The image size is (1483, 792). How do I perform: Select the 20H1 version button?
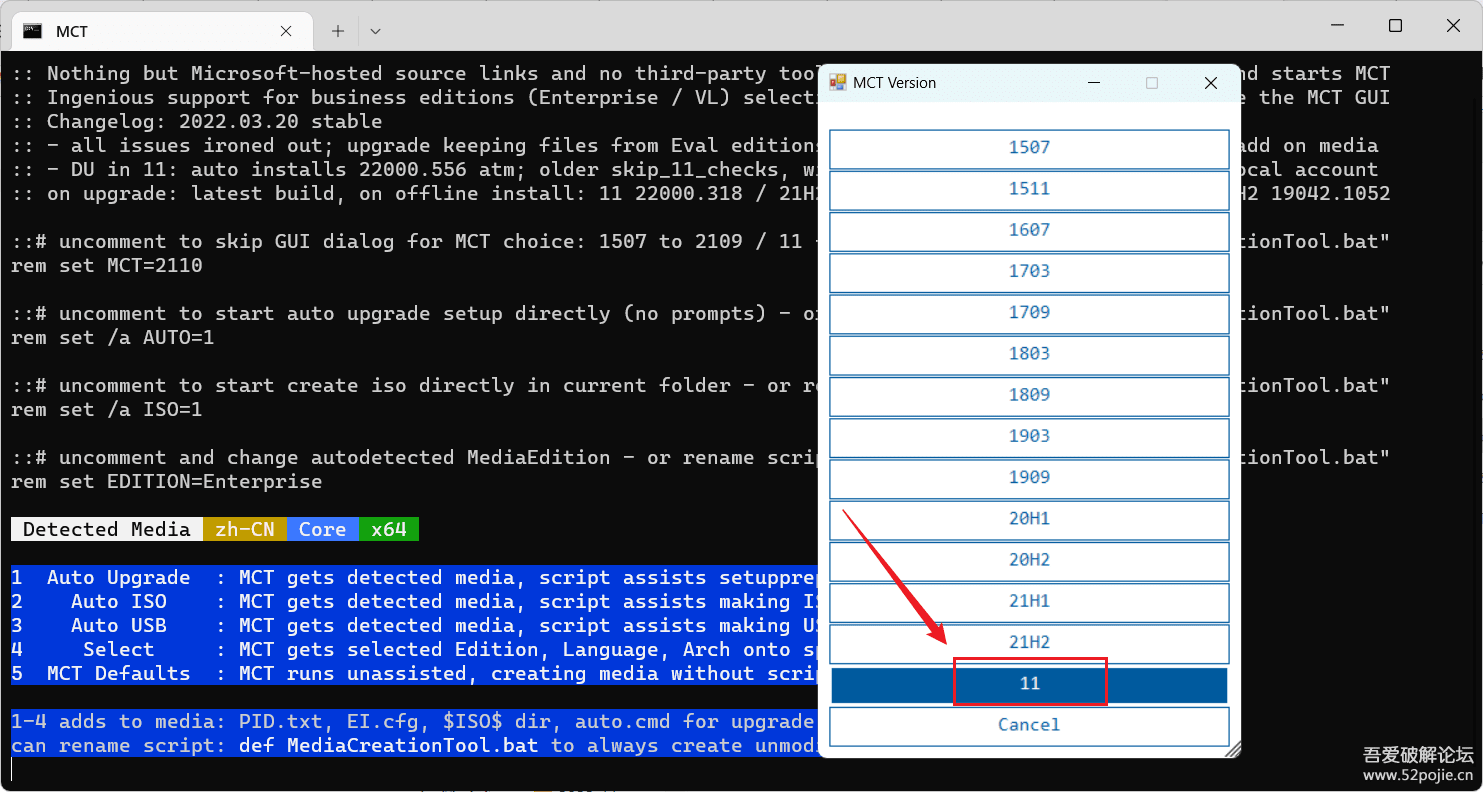click(x=1029, y=518)
